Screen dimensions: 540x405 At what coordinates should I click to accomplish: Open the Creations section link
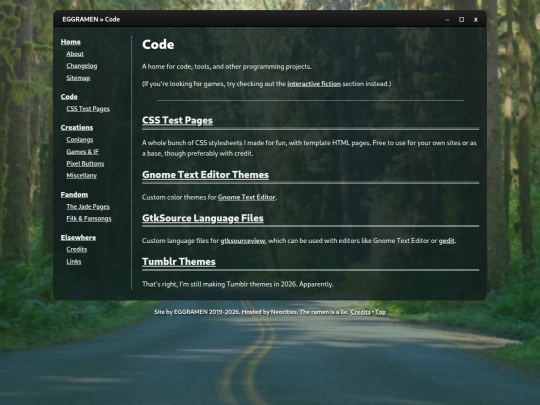[77, 127]
